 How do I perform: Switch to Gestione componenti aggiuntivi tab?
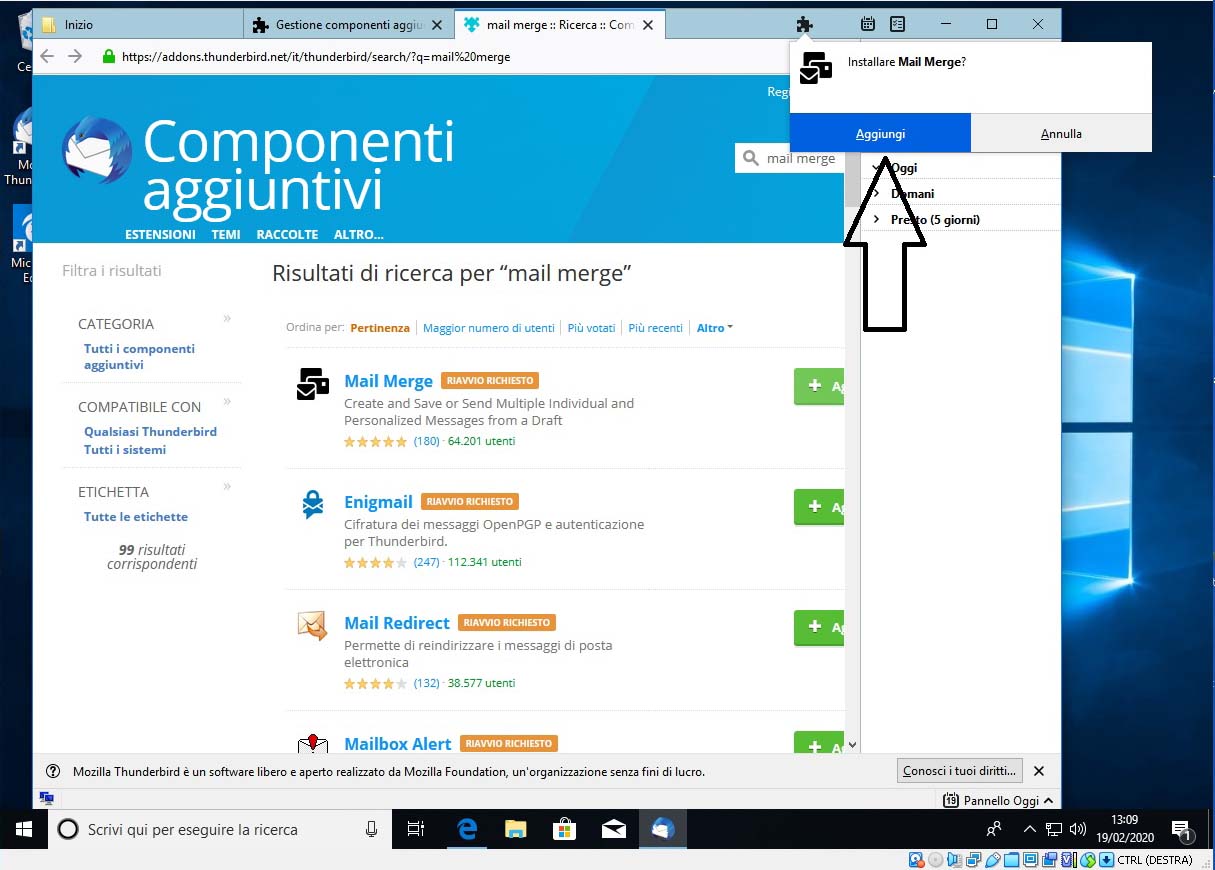coord(348,24)
